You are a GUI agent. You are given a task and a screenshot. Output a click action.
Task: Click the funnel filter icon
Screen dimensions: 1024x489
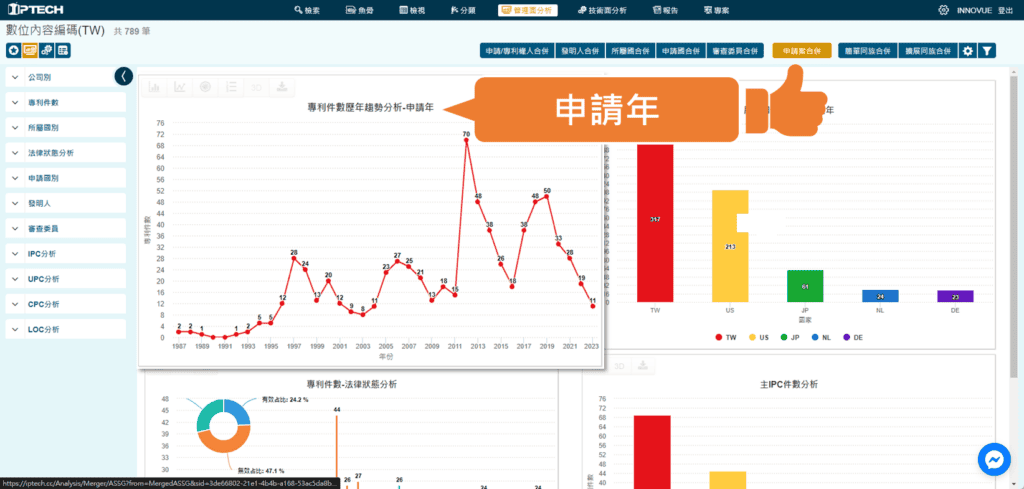coord(986,50)
